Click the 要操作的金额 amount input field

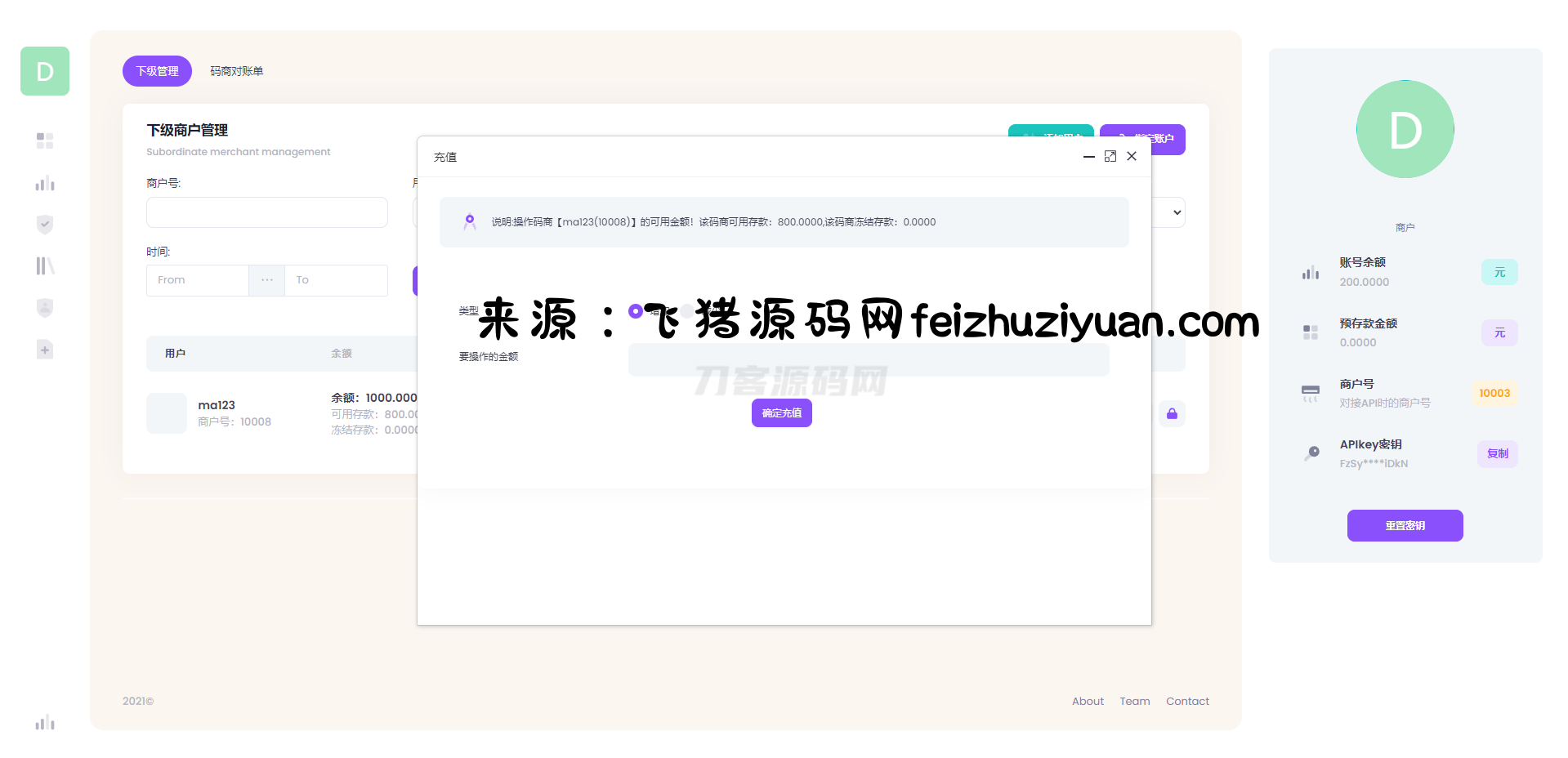click(868, 359)
